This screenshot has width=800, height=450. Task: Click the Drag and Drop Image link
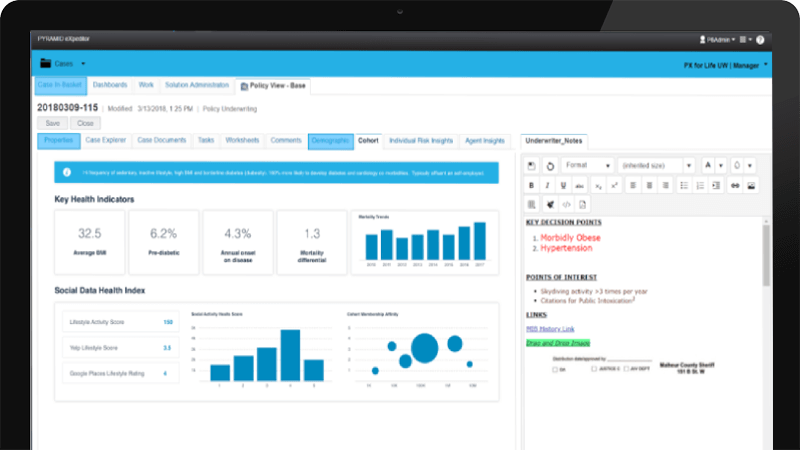[x=558, y=343]
